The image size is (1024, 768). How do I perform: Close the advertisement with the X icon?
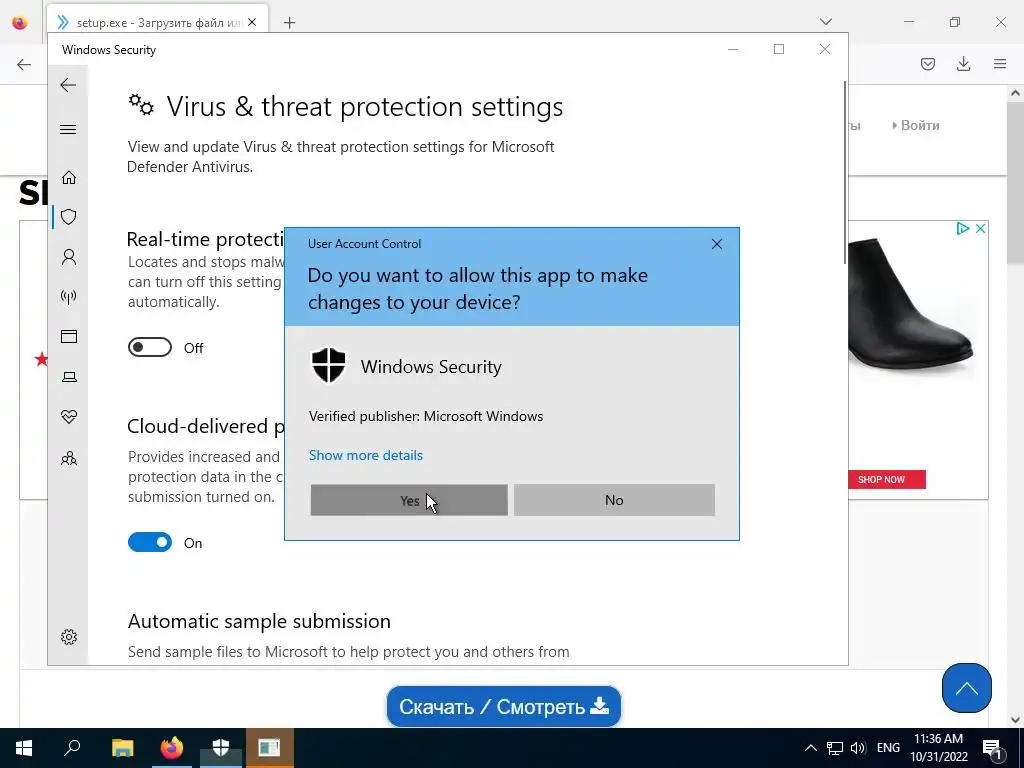point(980,228)
